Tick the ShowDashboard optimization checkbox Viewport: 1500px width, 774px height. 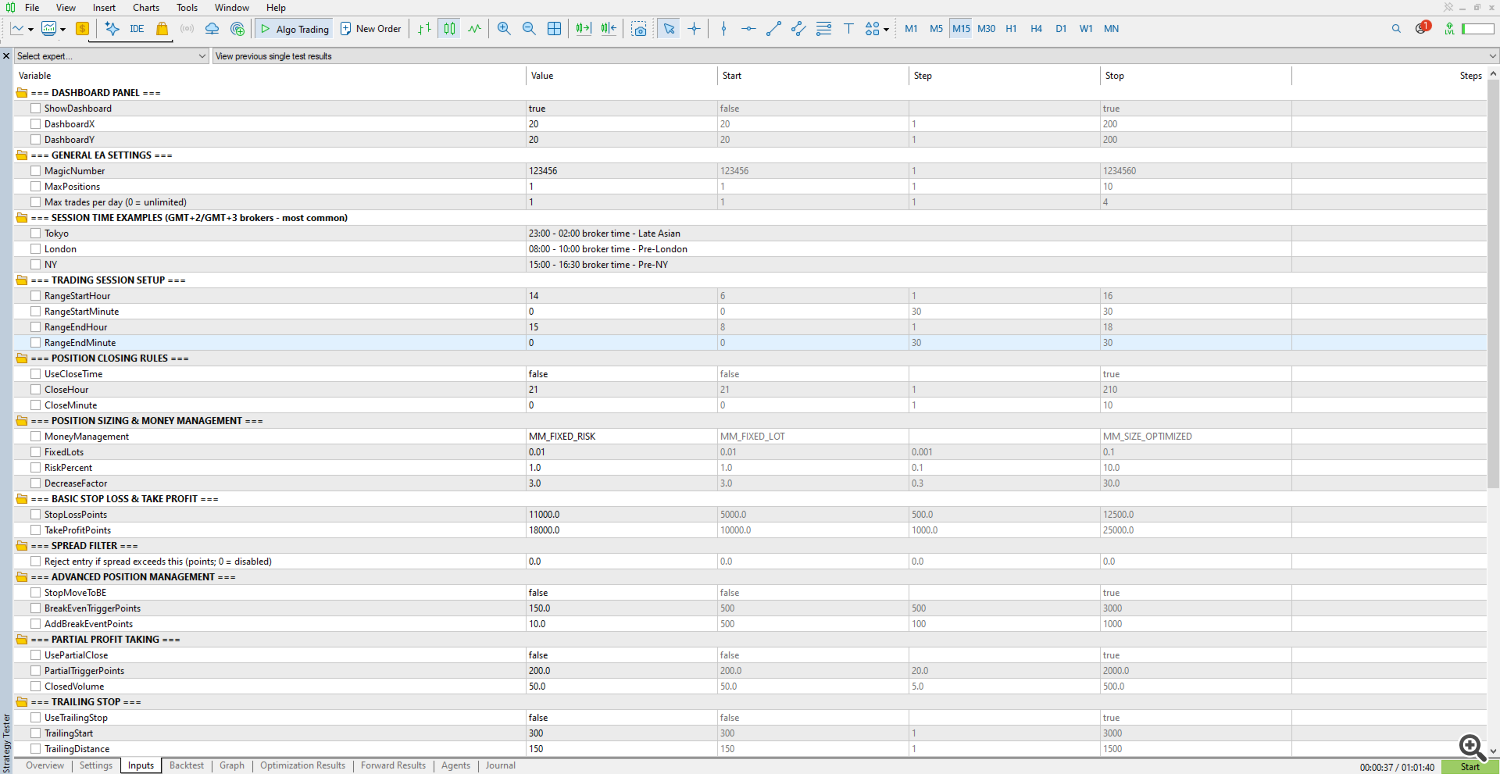pos(35,108)
